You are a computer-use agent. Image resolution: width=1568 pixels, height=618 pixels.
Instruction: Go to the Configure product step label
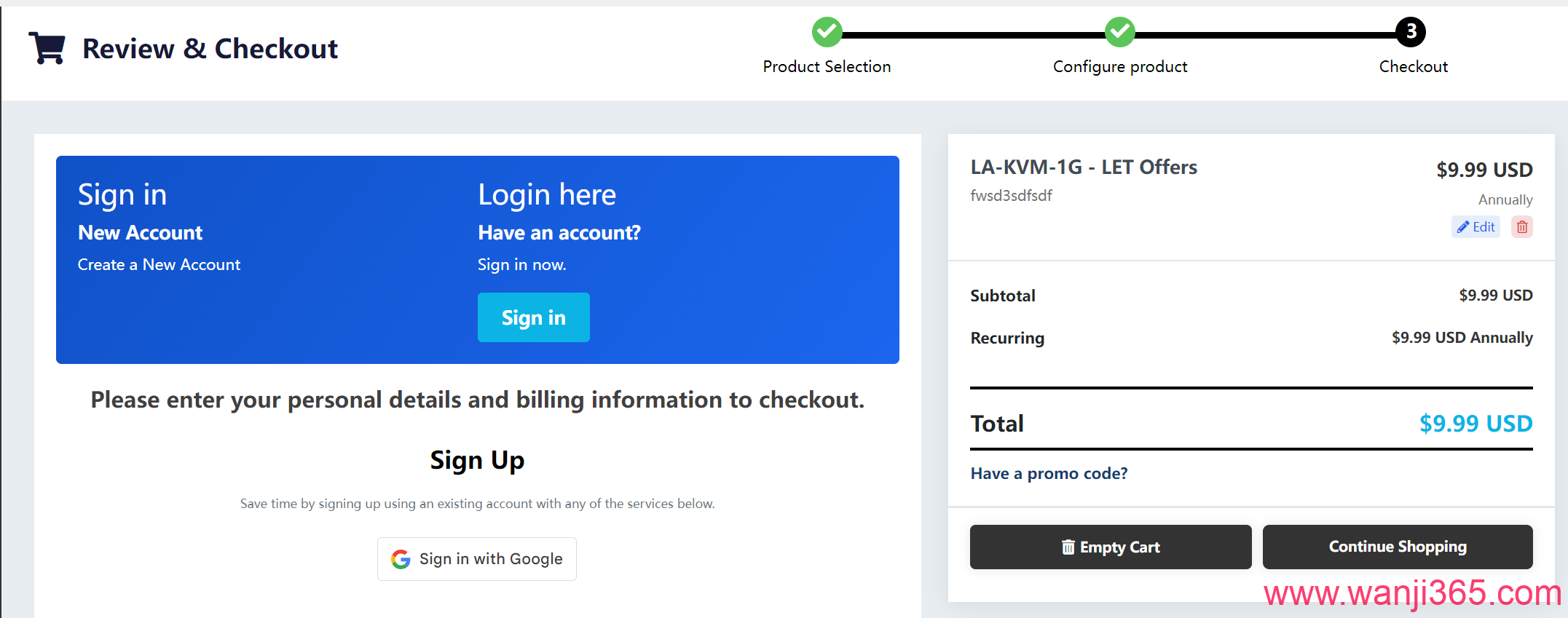coord(1120,67)
